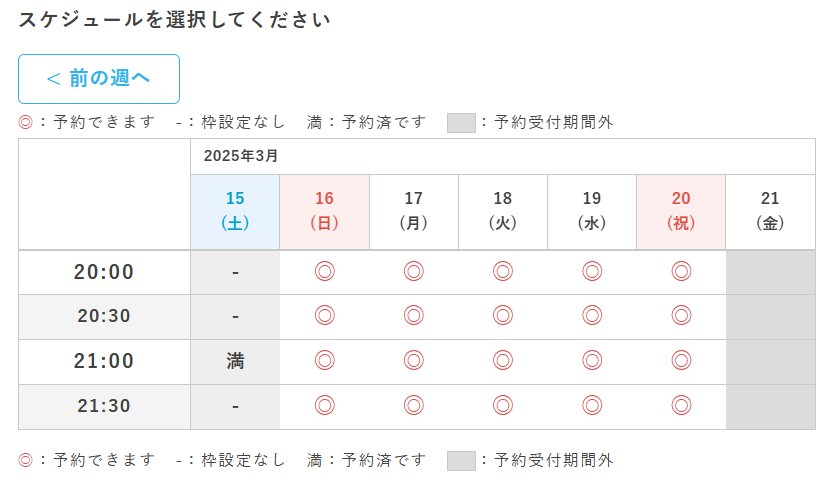
Task: Reserve the 20:00 slot on holiday 20
Action: pos(681,272)
